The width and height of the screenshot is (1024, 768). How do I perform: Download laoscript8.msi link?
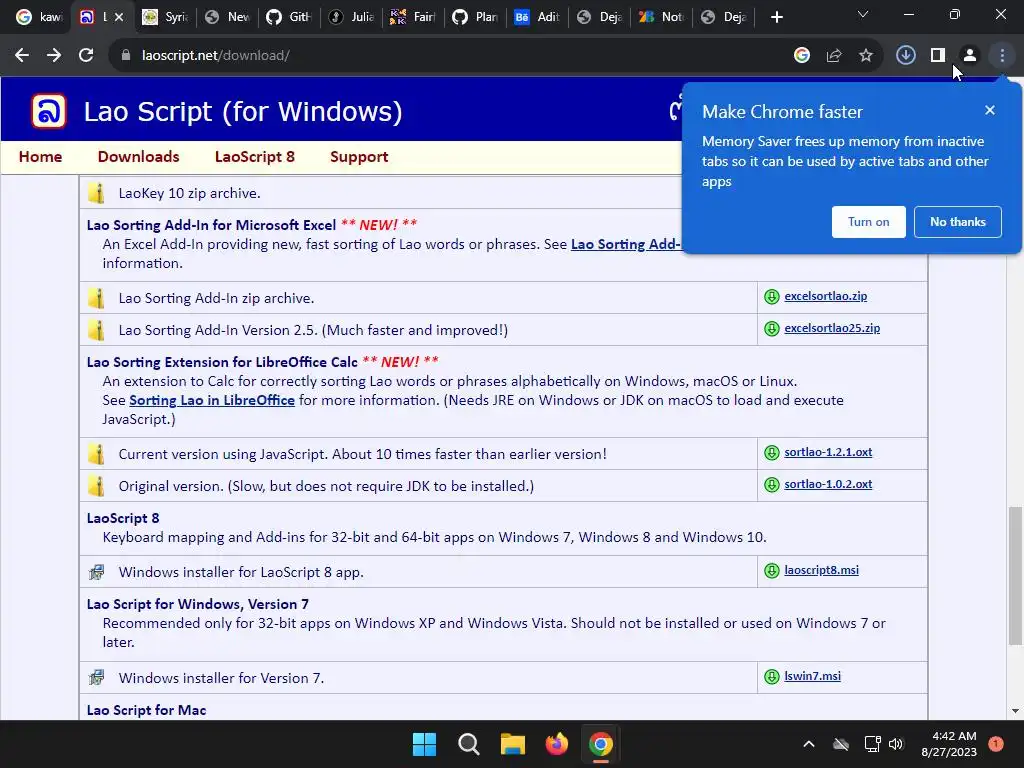point(822,570)
